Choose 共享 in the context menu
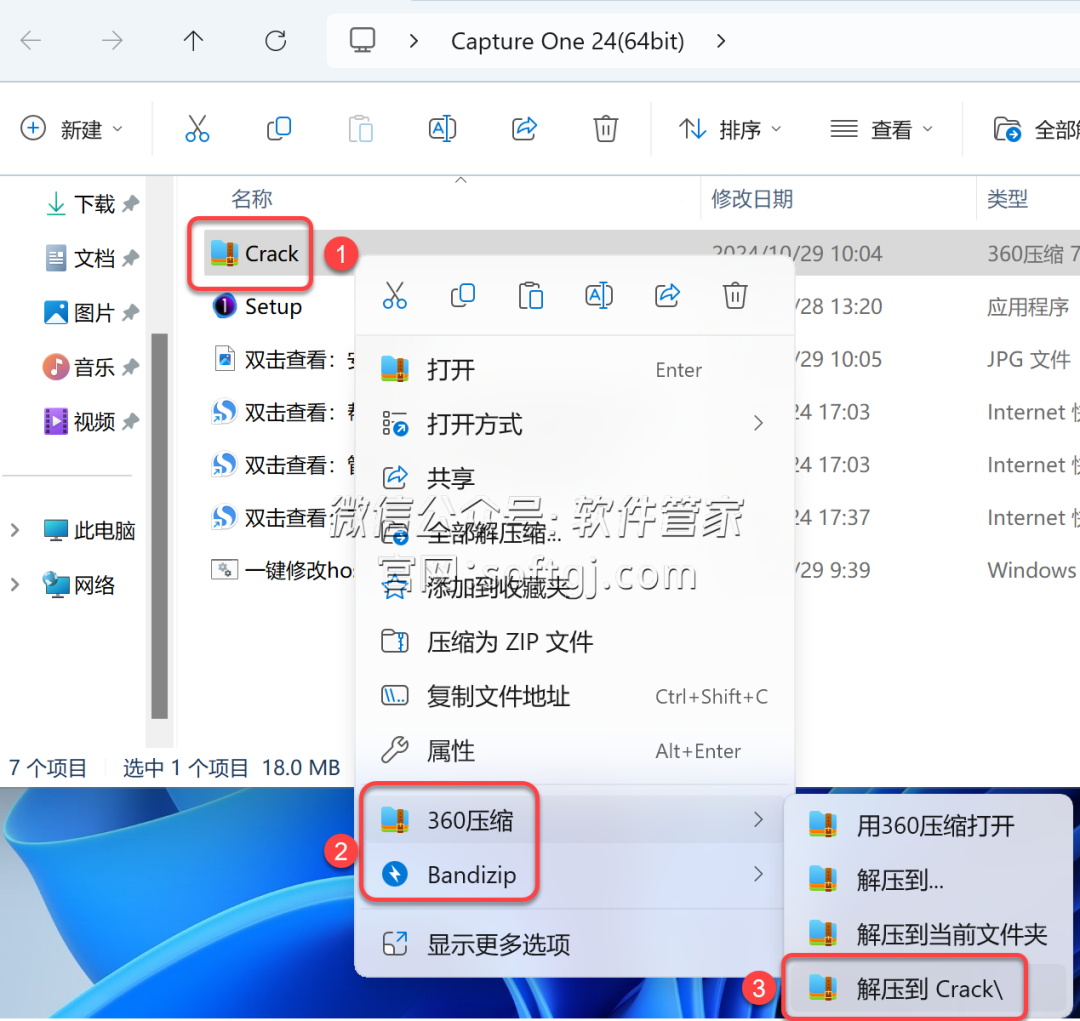Image resolution: width=1080 pixels, height=1021 pixels. 574,477
